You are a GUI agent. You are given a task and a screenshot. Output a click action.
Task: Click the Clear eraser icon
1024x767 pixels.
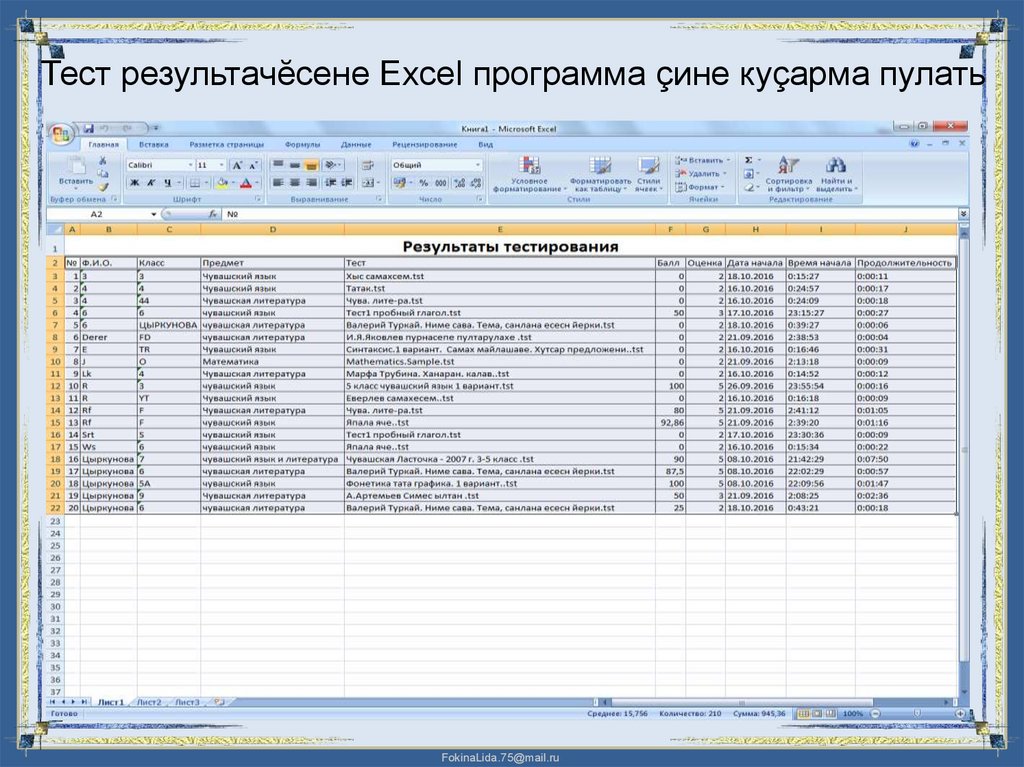[x=749, y=188]
